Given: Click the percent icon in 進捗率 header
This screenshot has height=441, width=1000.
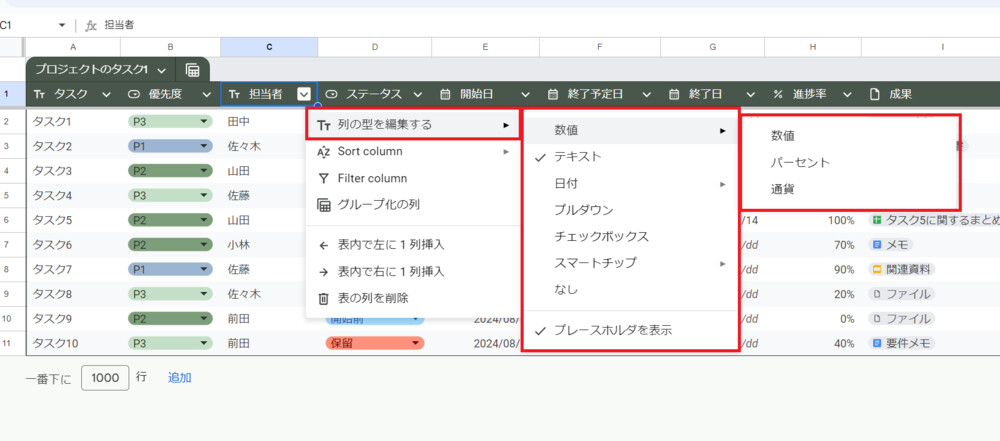Looking at the screenshot, I should tap(777, 94).
